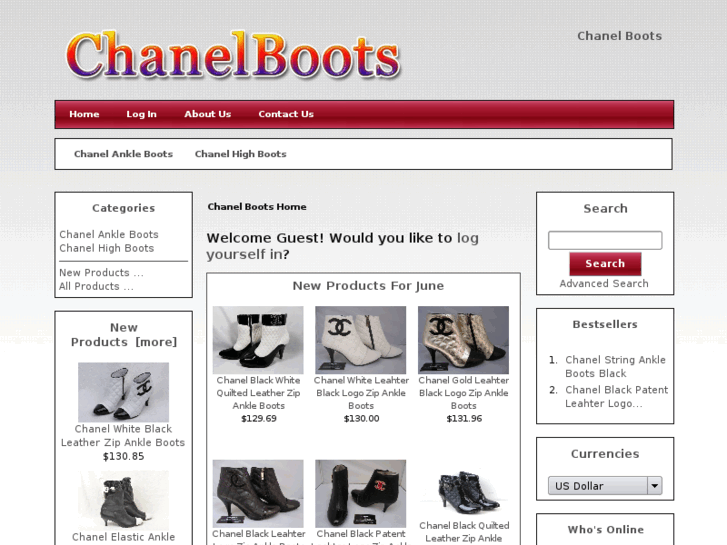Click the Chanel Black Leahter product title link
Viewport: 727px width, 545px height.
click(x=259, y=536)
